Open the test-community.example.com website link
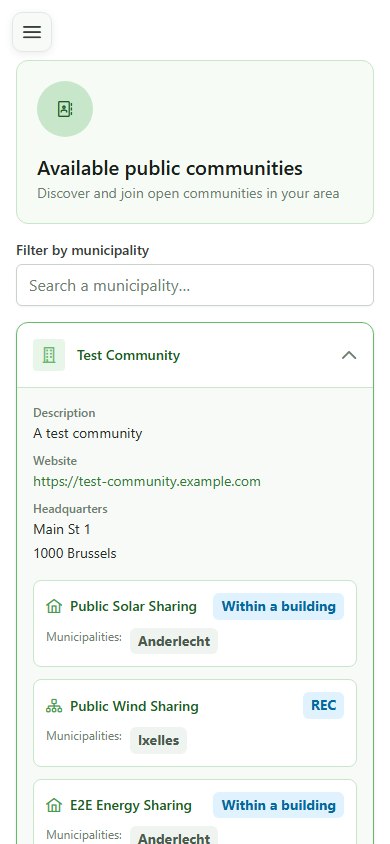The image size is (390, 844). [x=147, y=481]
